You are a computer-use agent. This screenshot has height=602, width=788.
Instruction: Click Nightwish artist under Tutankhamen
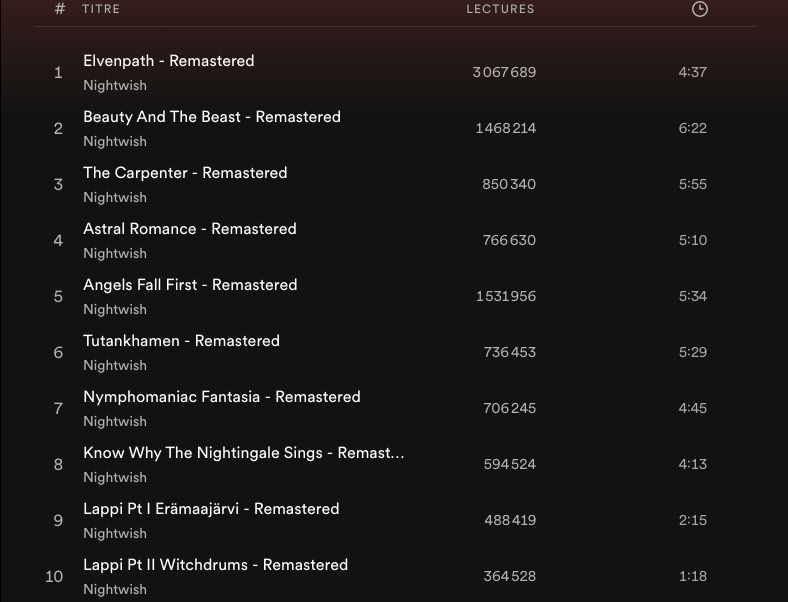(x=115, y=366)
